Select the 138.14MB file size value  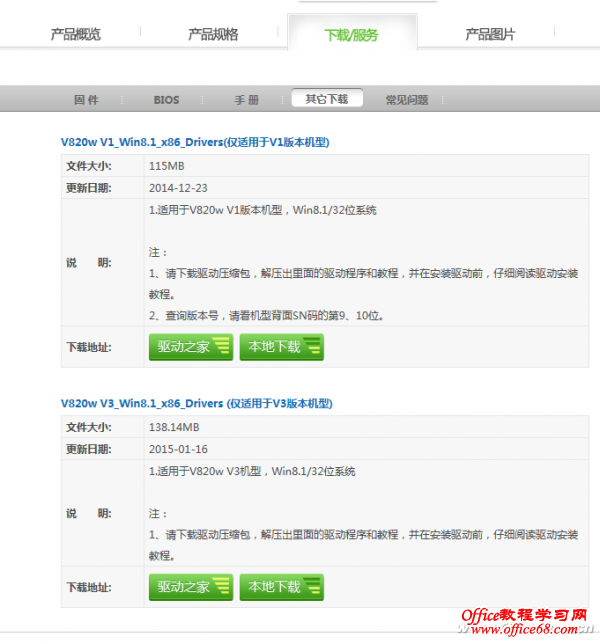[x=174, y=427]
